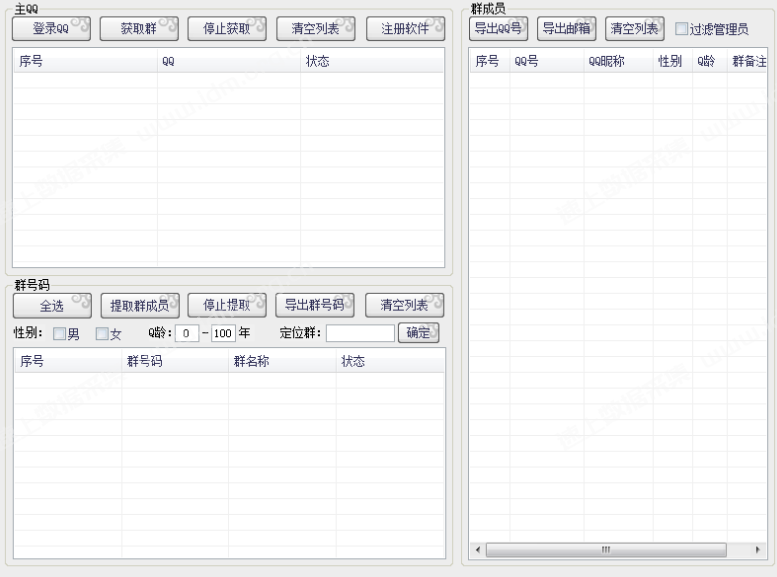The height and width of the screenshot is (577, 777).
Task: Click the Q龄 column header in members list
Action: tap(710, 61)
